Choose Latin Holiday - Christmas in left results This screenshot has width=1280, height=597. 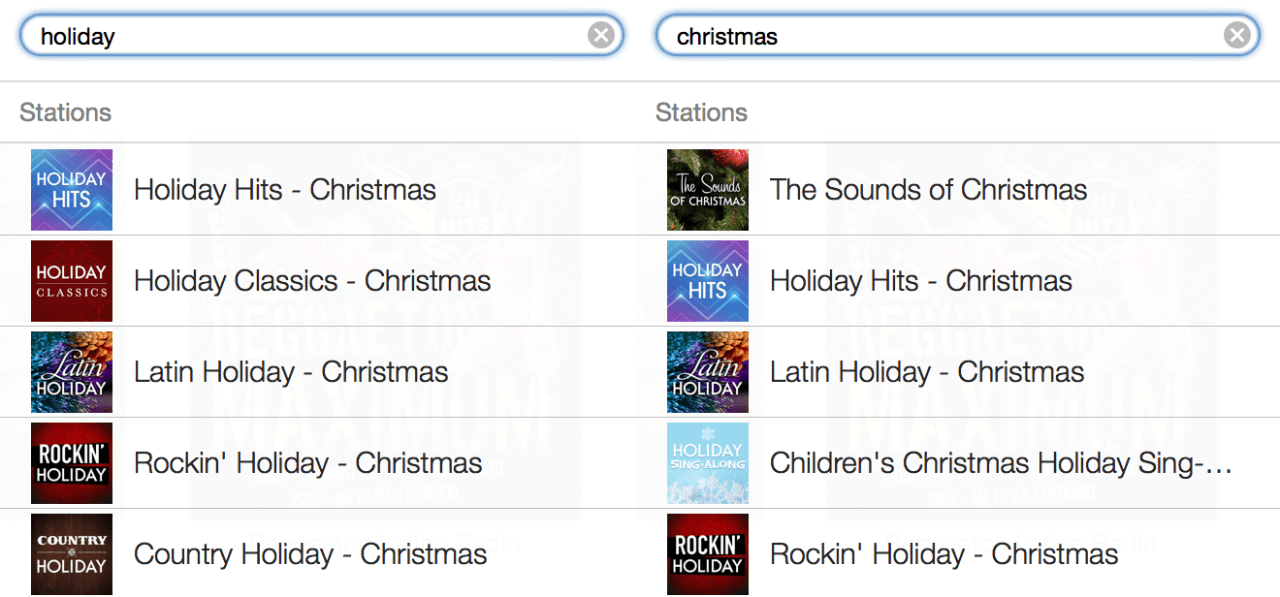tap(291, 372)
